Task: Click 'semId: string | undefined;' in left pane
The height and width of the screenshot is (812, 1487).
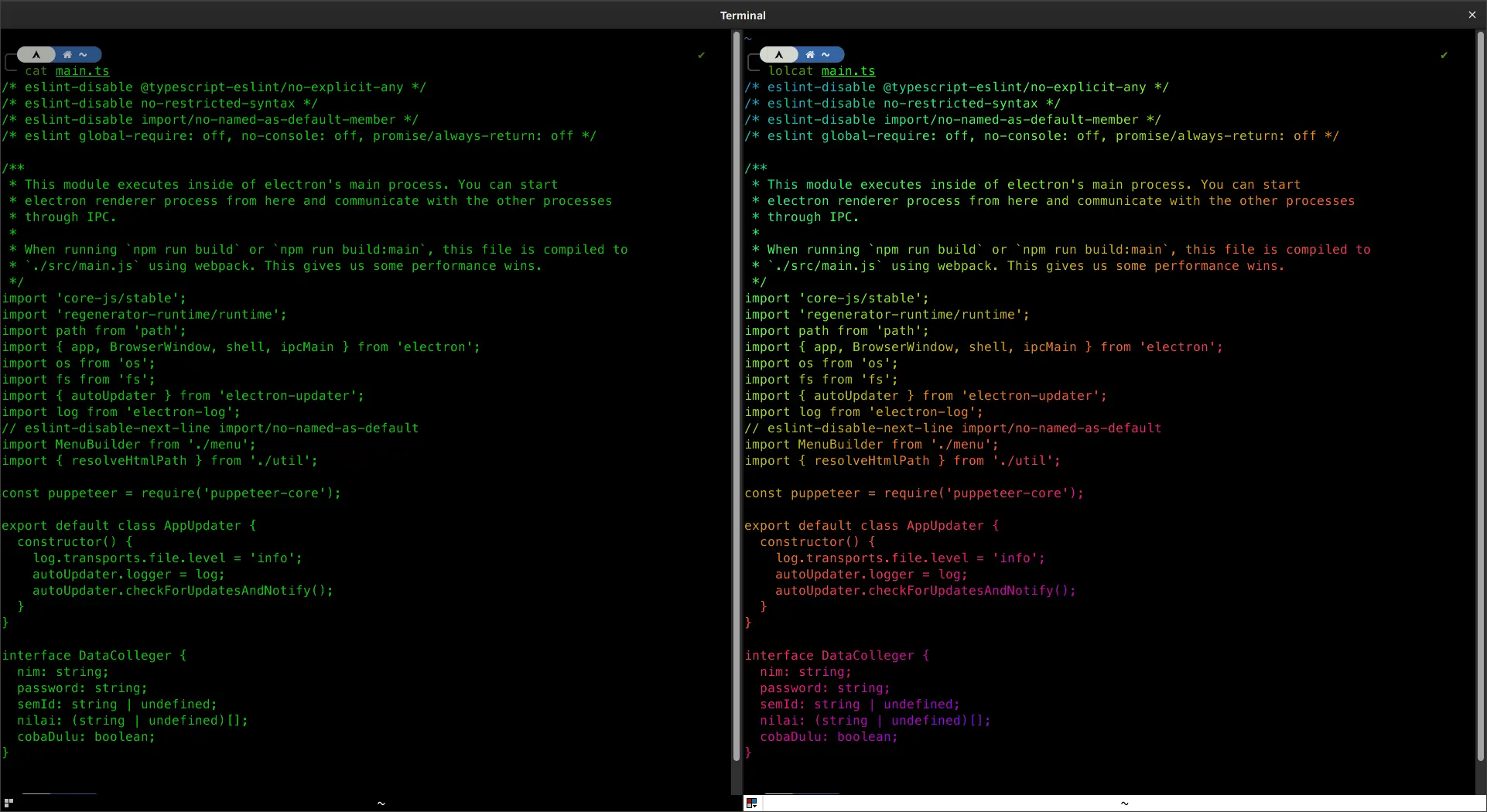Action: [118, 705]
